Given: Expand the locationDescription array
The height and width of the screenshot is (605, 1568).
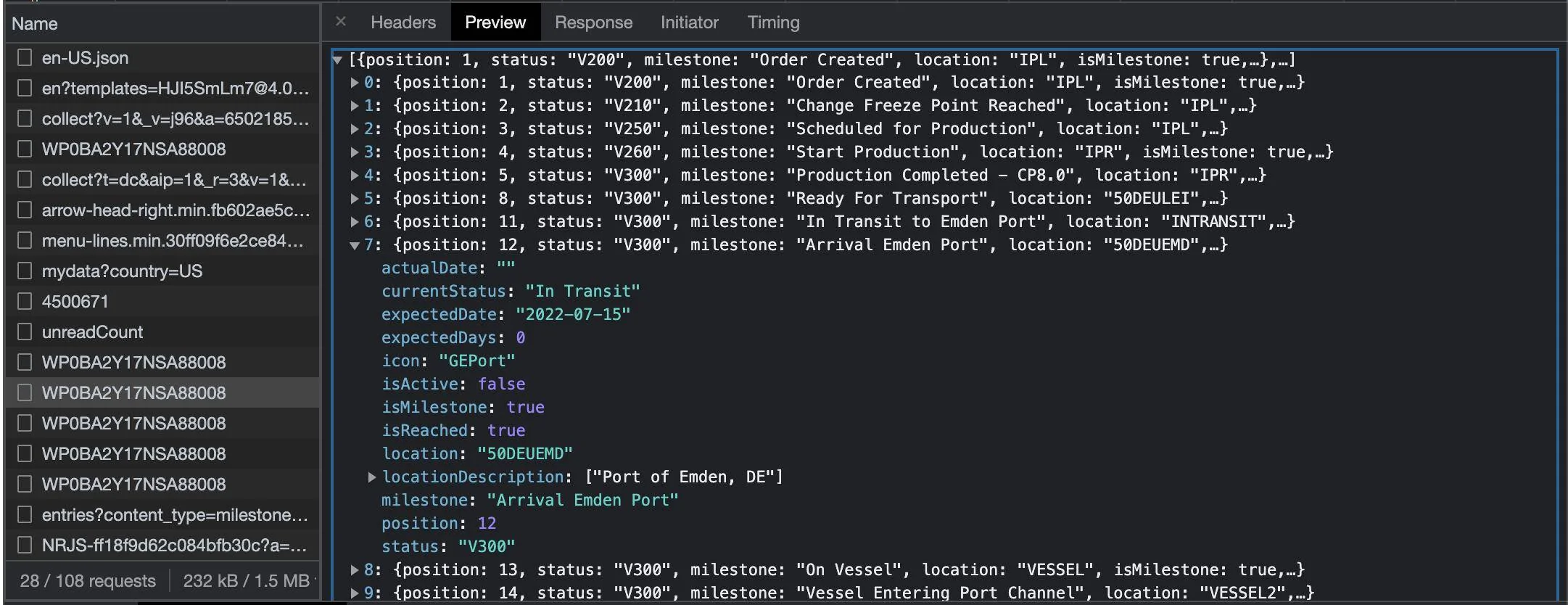Looking at the screenshot, I should pyautogui.click(x=372, y=477).
